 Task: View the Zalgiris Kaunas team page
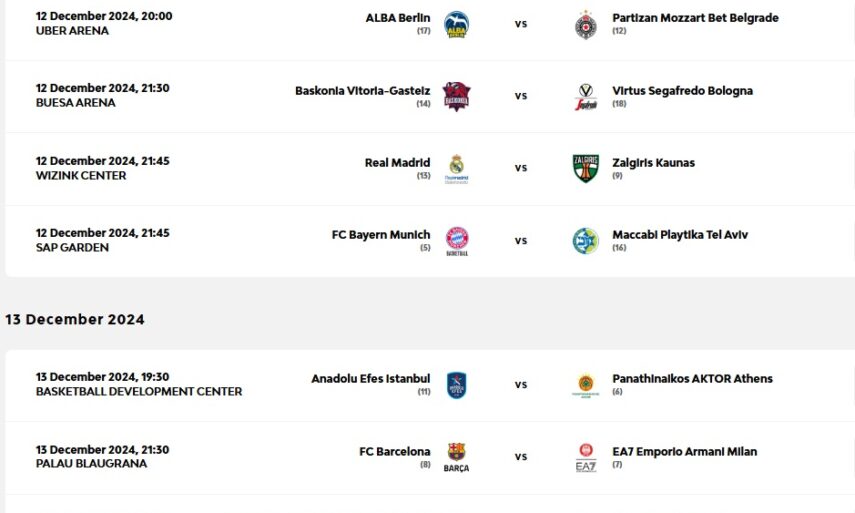(x=653, y=163)
